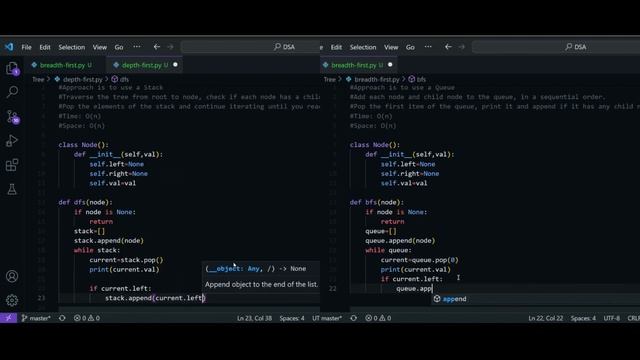This screenshot has width=640, height=360.
Task: Open Go menu in left window
Action: [x=119, y=47]
